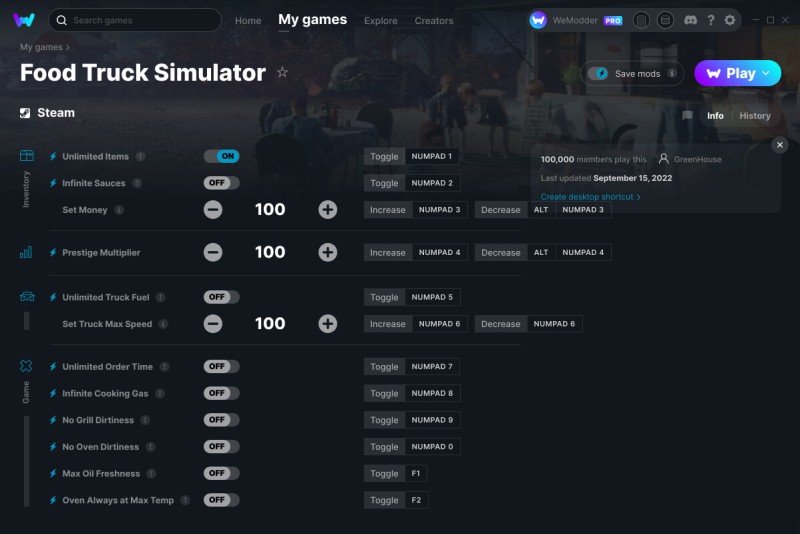Select Steam platform label
Screen dimensions: 800x534
(x=47, y=113)
